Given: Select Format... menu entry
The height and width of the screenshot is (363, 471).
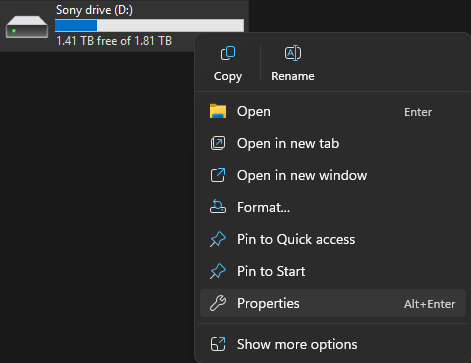Looking at the screenshot, I should [333, 207].
